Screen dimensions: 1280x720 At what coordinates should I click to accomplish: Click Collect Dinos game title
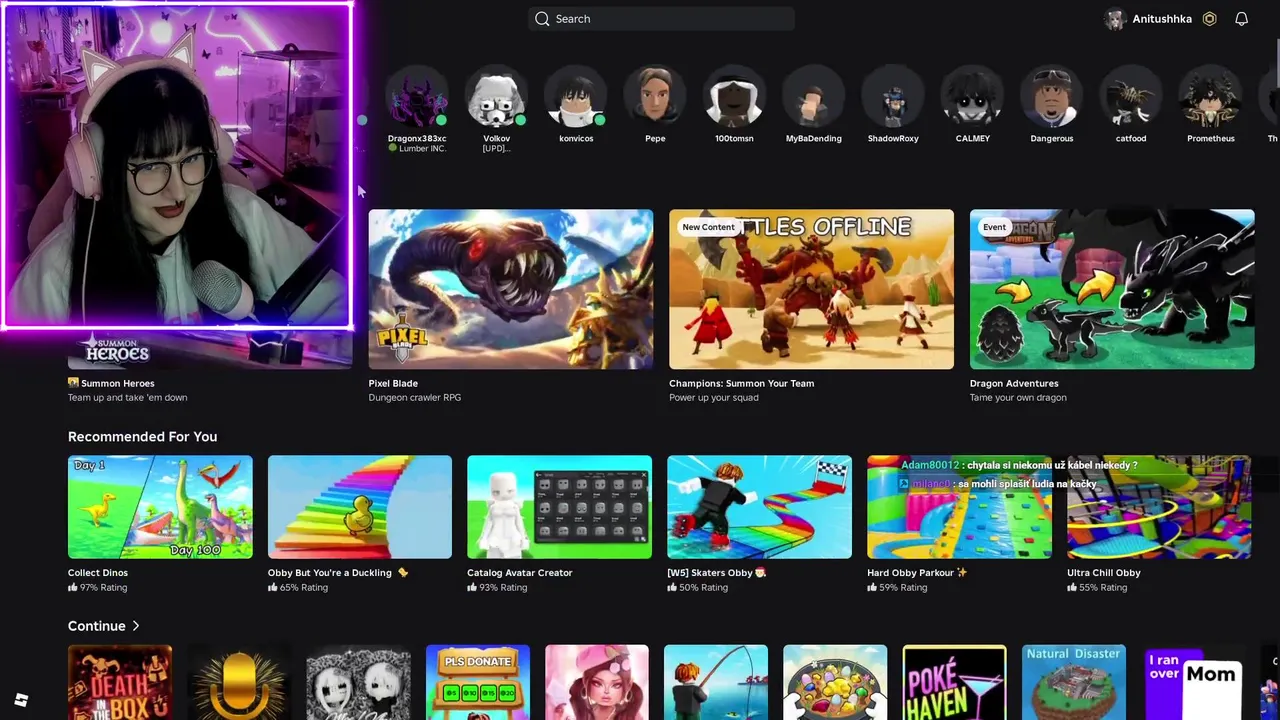pyautogui.click(x=98, y=573)
